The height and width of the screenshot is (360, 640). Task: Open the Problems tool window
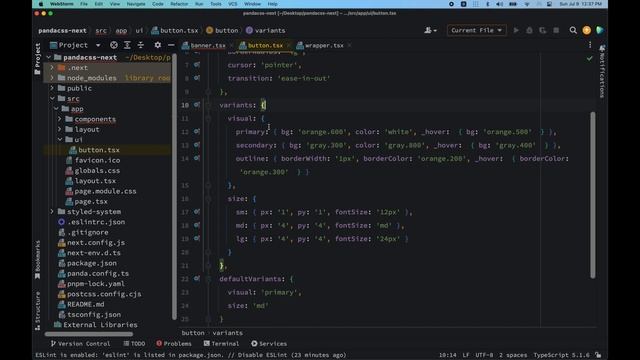click(174, 344)
